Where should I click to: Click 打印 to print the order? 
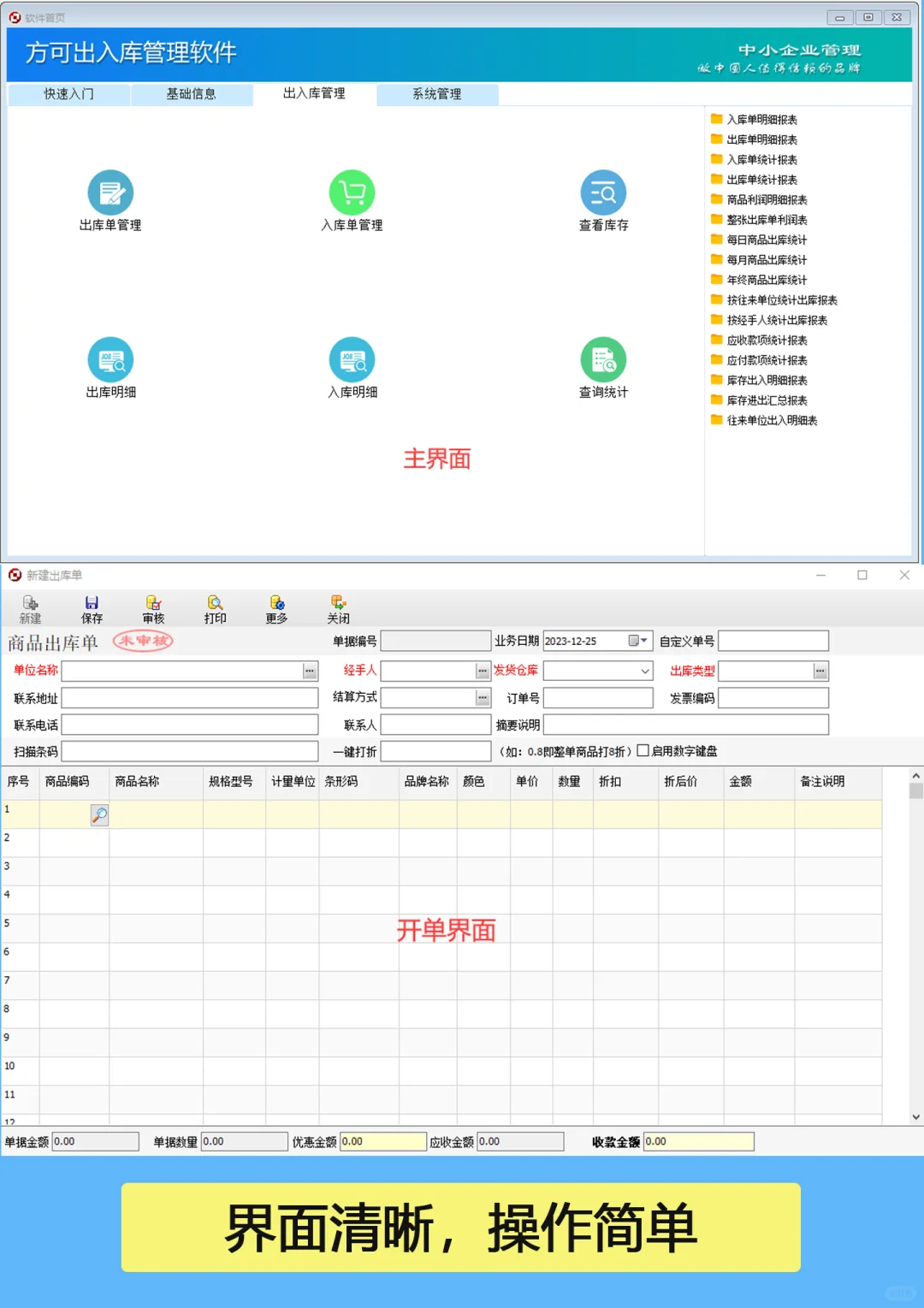pos(215,608)
